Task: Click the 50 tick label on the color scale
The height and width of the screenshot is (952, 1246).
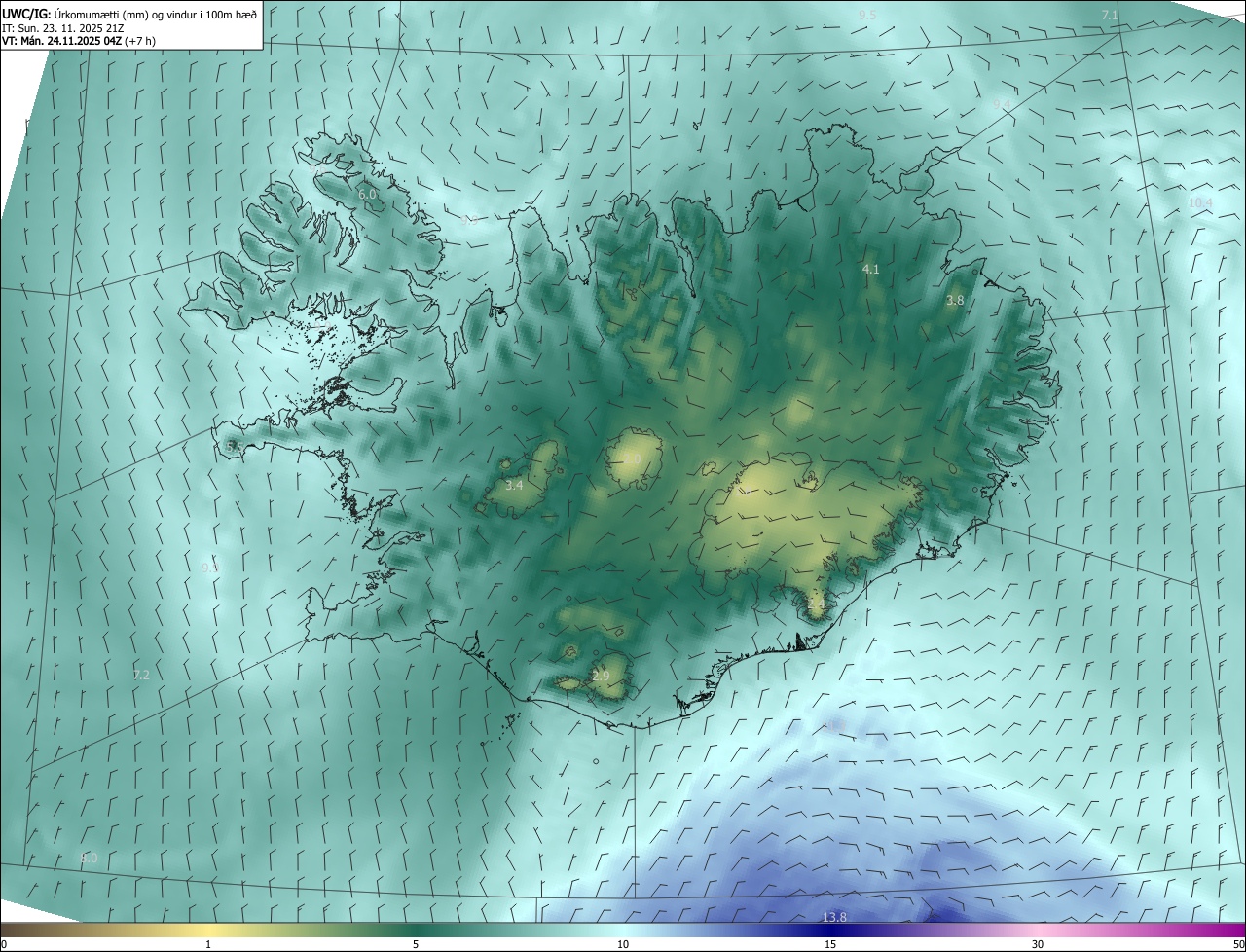Action: [x=1238, y=945]
